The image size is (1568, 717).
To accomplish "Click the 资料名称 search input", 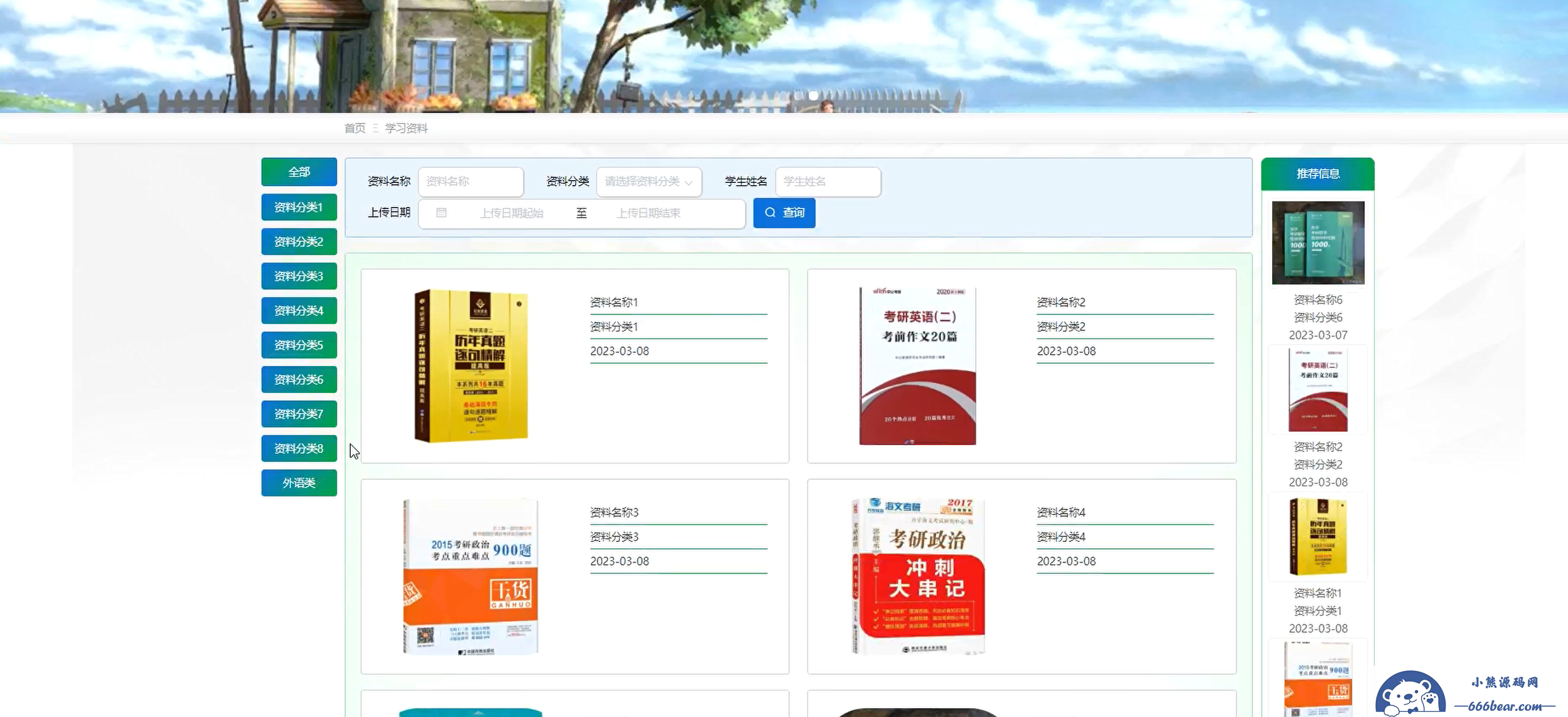I will (470, 181).
